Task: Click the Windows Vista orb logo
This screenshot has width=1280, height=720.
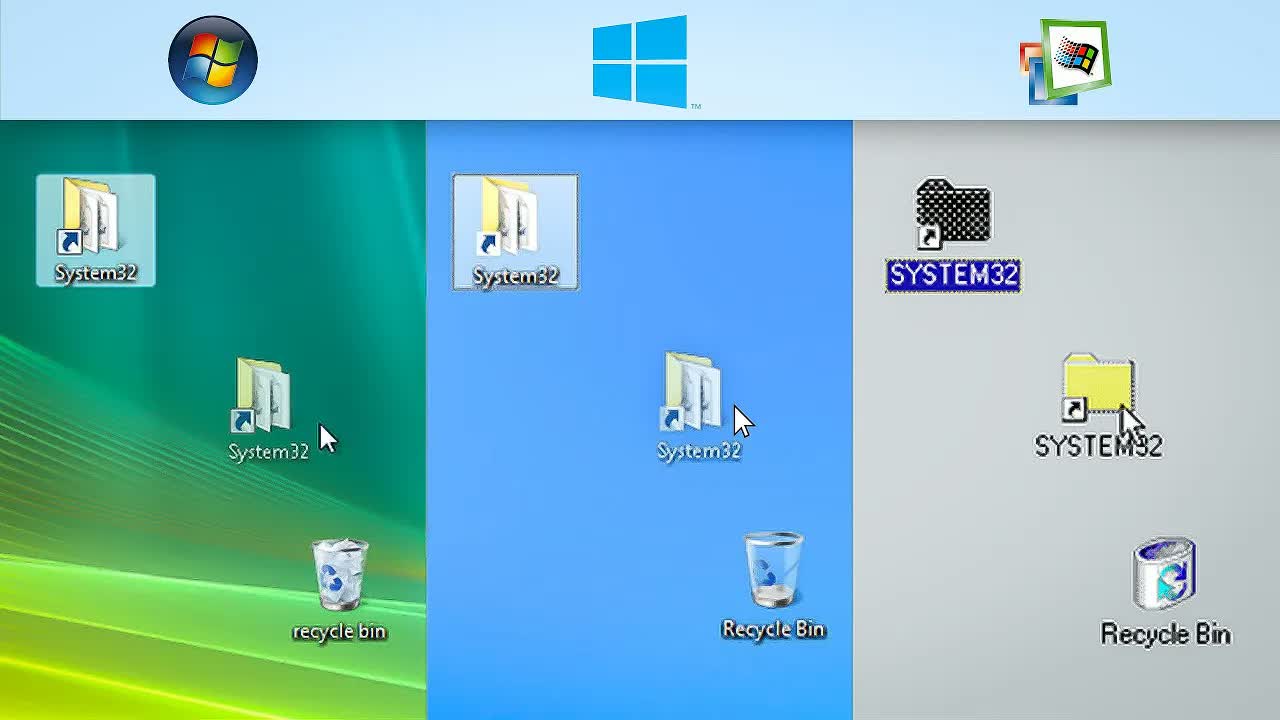Action: 213,60
